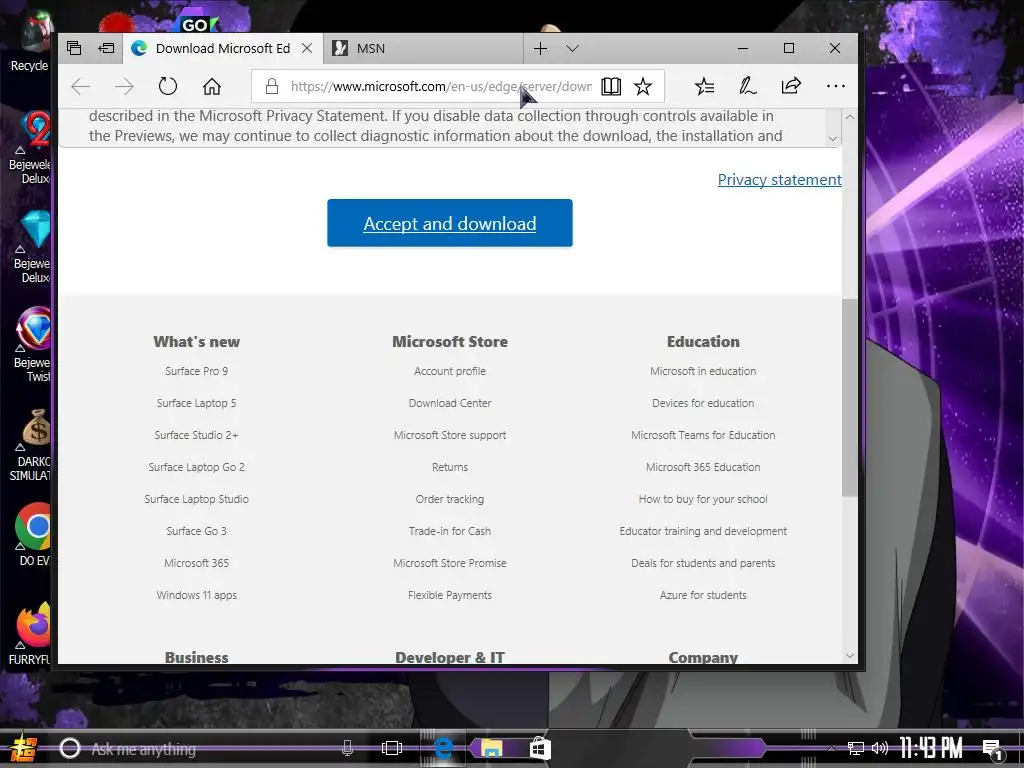Open Surface Studio 2+ link
The image size is (1024, 768).
pos(197,435)
